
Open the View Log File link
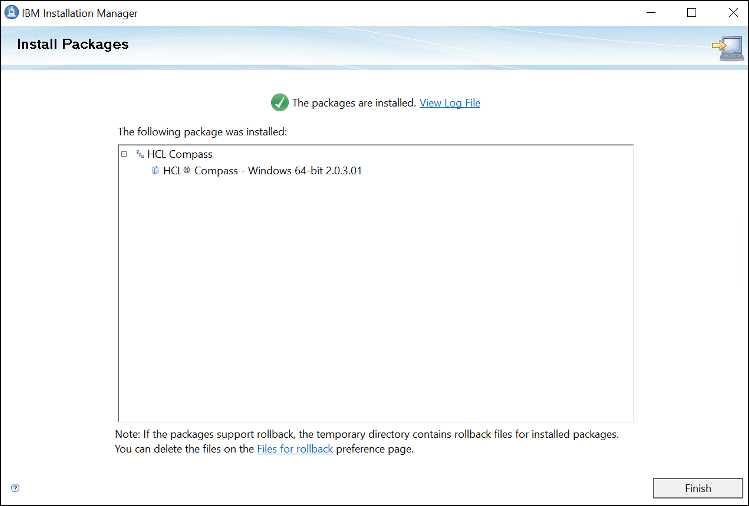(x=449, y=103)
